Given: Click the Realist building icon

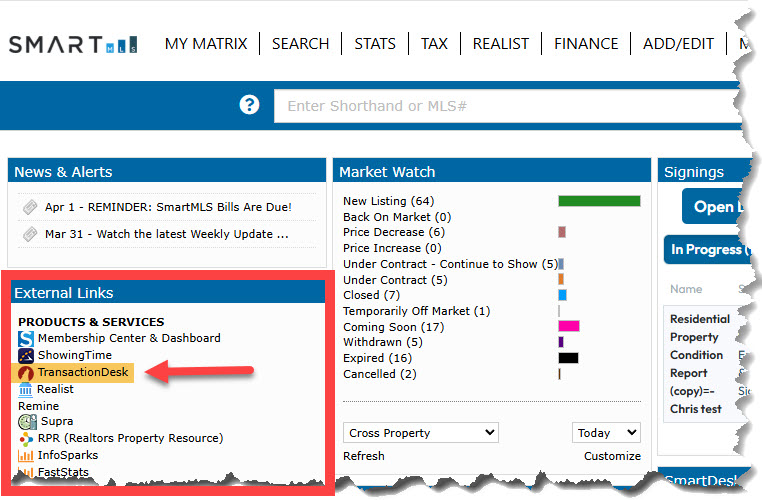Looking at the screenshot, I should coord(26,389).
